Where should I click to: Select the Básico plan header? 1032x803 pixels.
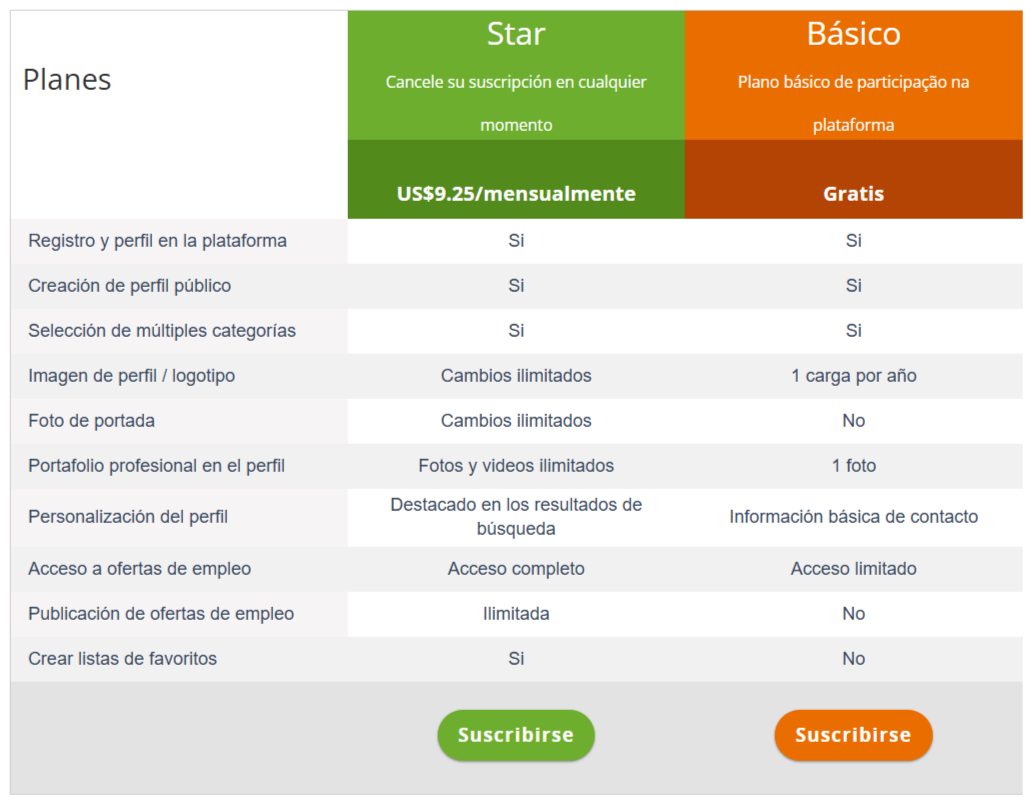click(854, 34)
